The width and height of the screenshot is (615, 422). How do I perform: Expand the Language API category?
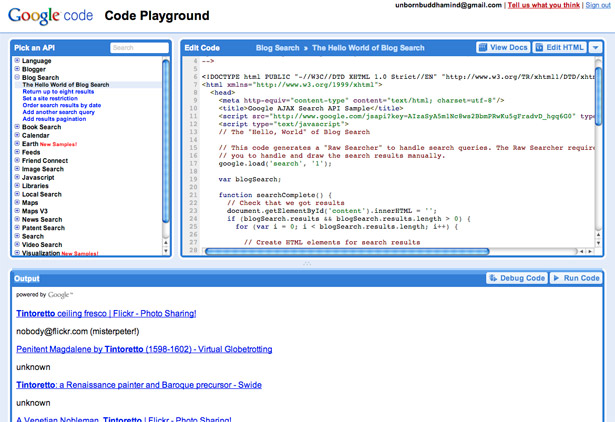[17, 60]
